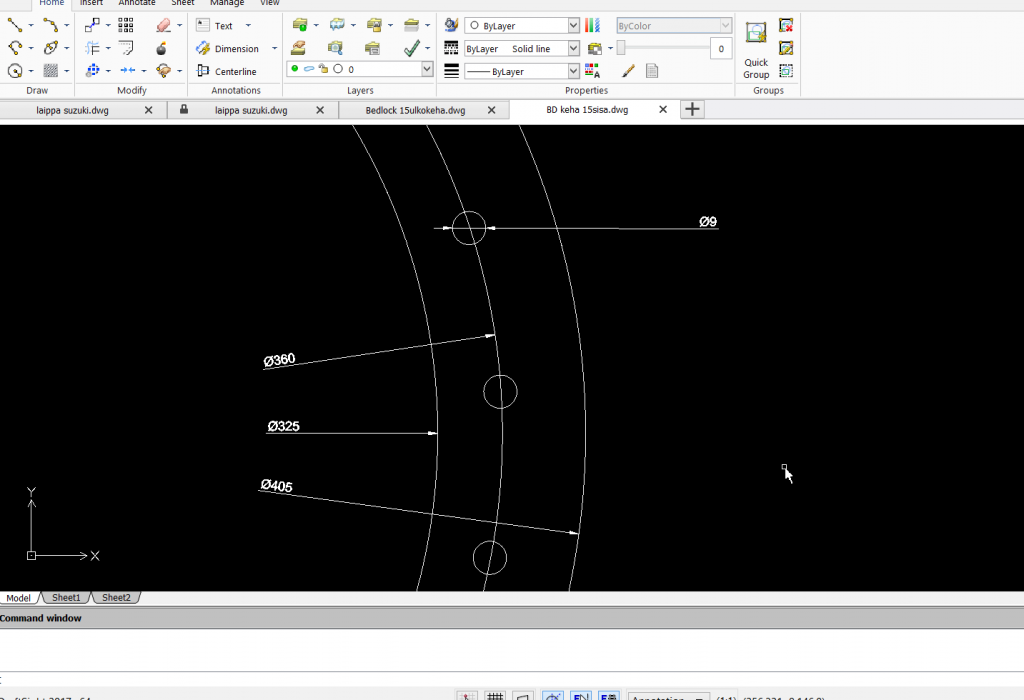Click the Pattern grid icon in Modify
Viewport: 1024px width, 700px height.
click(x=125, y=25)
